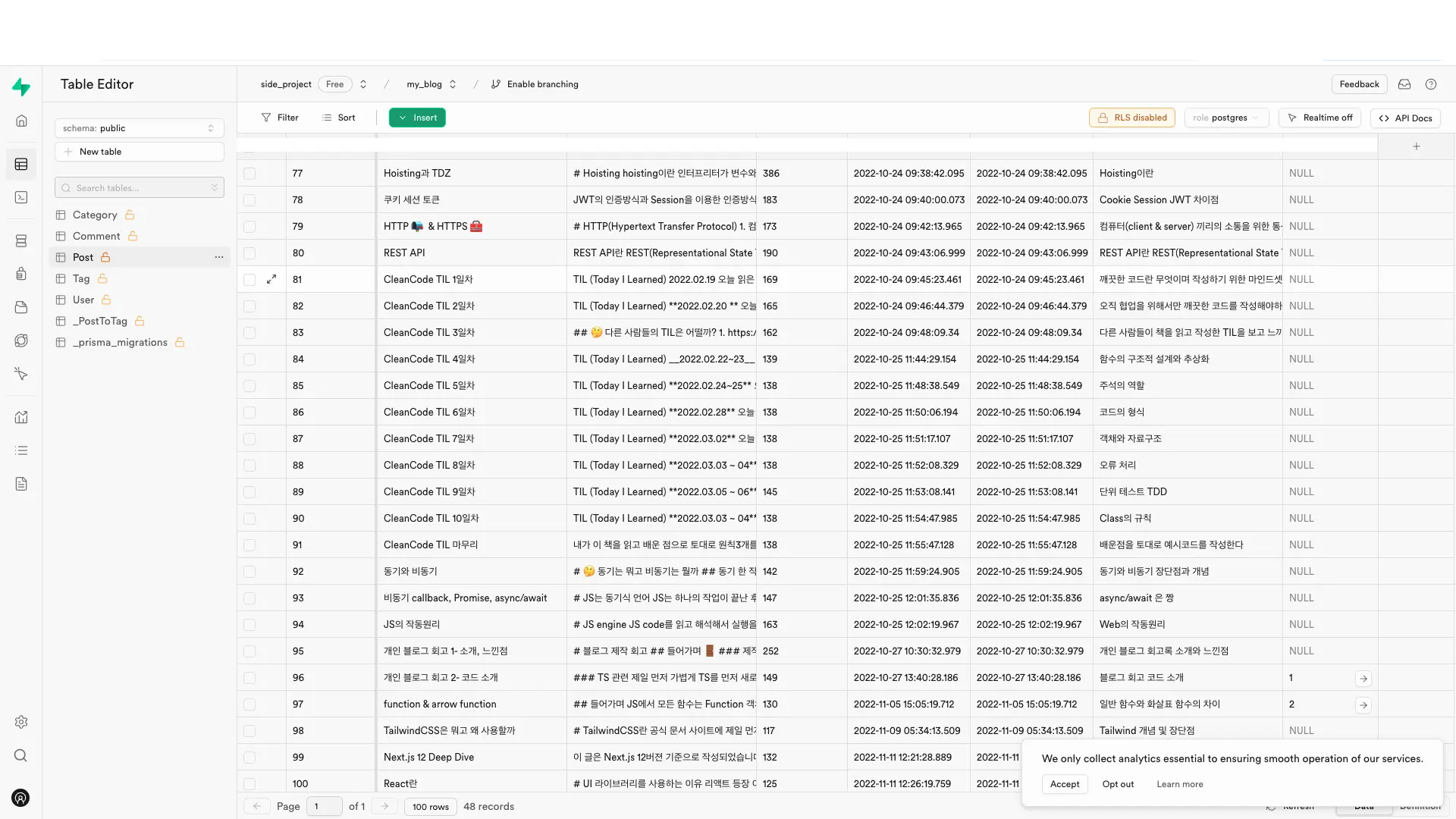Open project settings gear icon
1456x819 pixels.
coord(21,722)
